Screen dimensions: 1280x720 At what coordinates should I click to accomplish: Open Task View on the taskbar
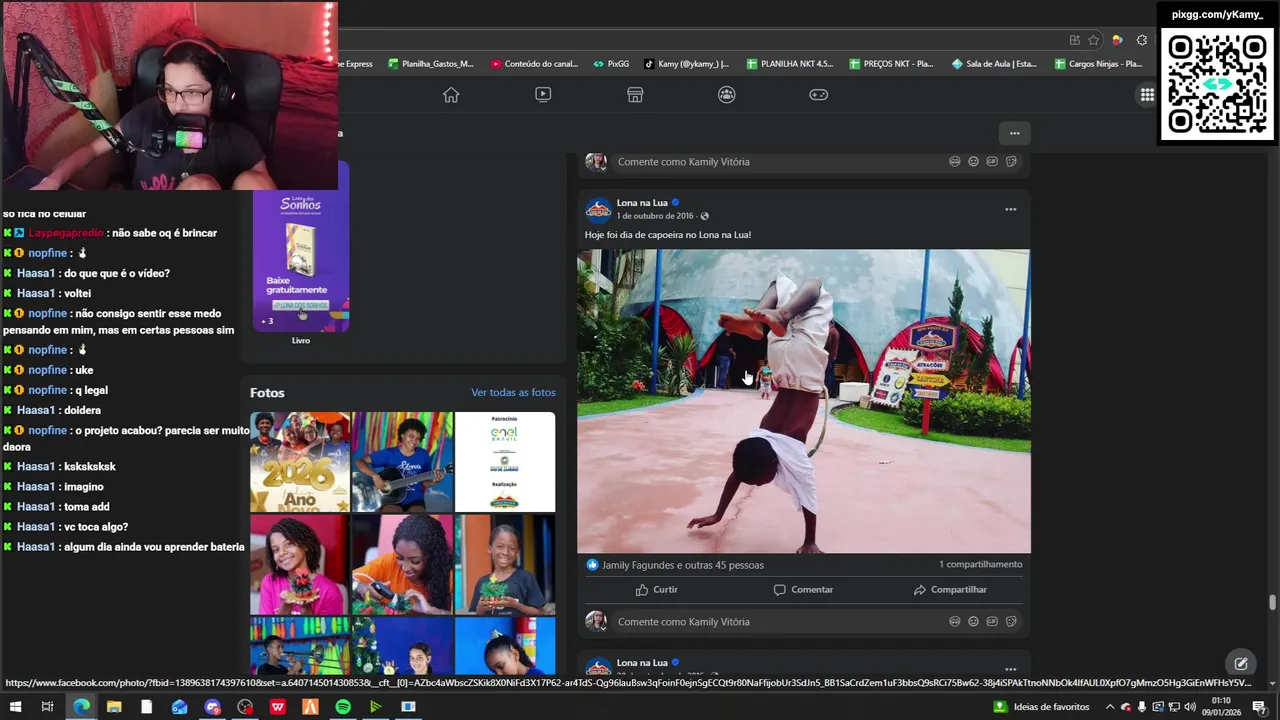click(x=47, y=707)
